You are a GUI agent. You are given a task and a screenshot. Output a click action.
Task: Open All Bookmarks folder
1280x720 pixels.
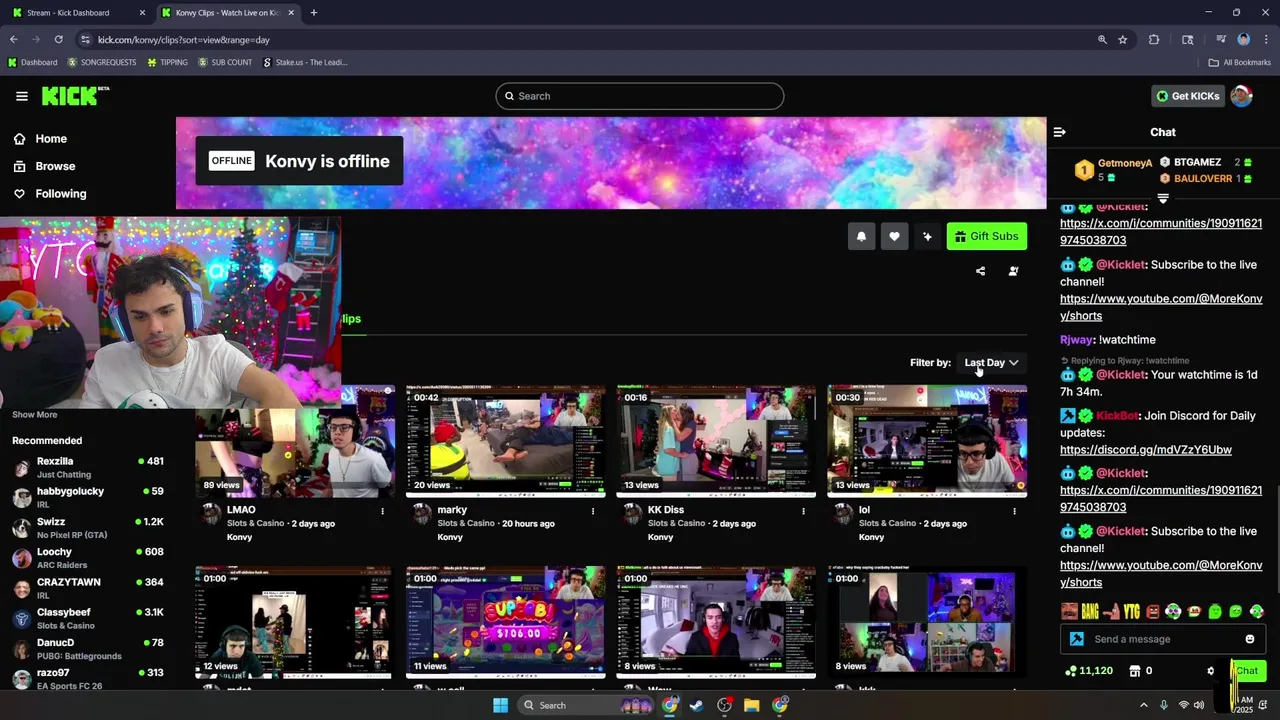(x=1240, y=62)
